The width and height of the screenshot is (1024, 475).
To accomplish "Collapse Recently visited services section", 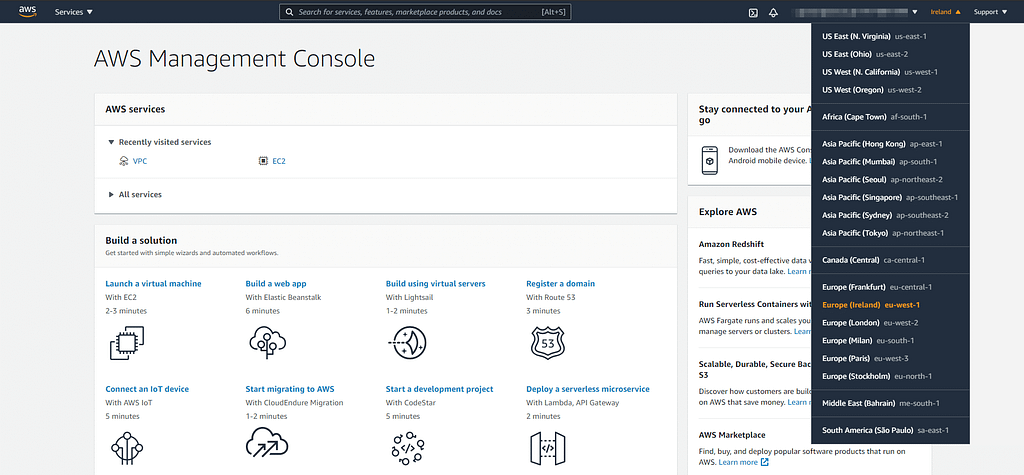I will point(160,142).
